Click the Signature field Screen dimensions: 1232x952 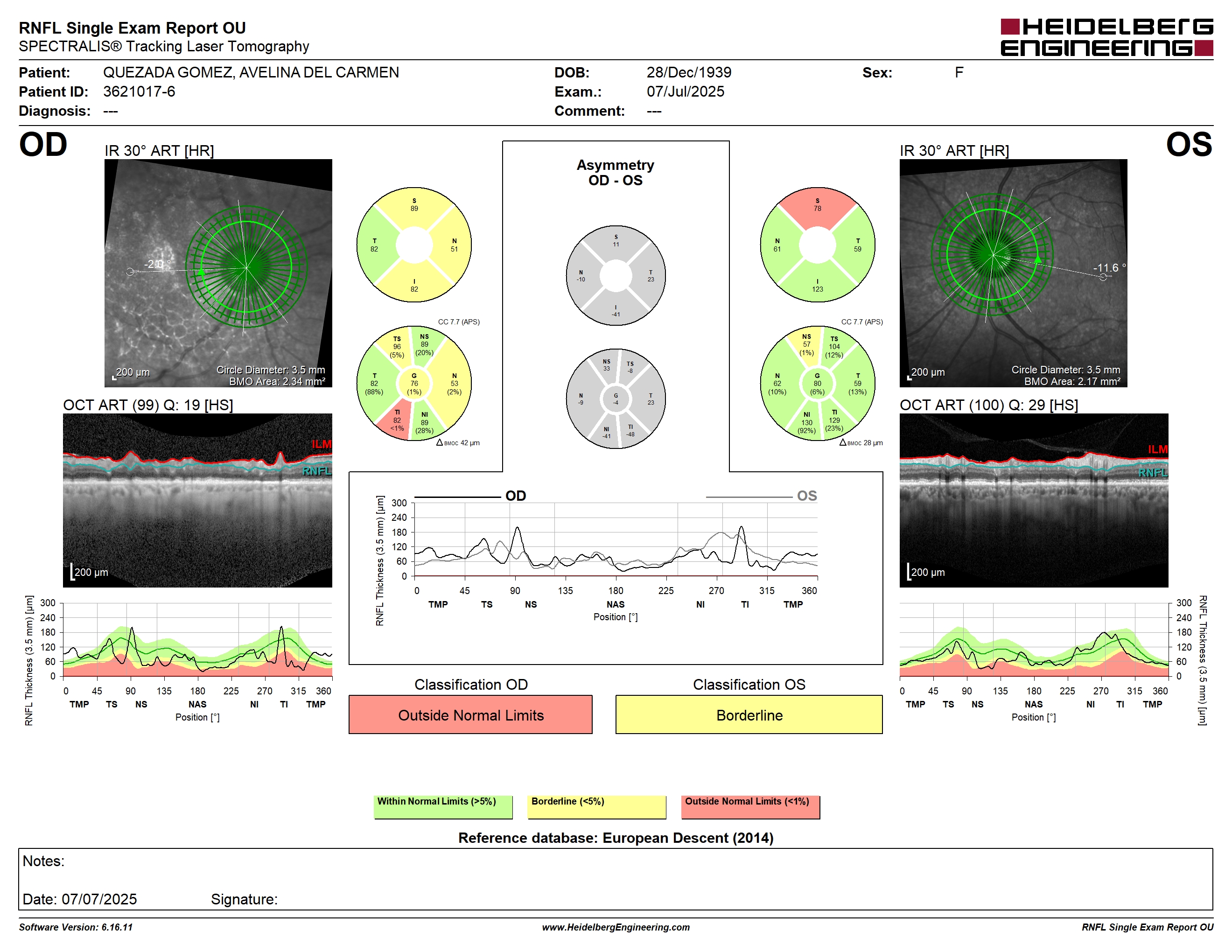pos(244,899)
